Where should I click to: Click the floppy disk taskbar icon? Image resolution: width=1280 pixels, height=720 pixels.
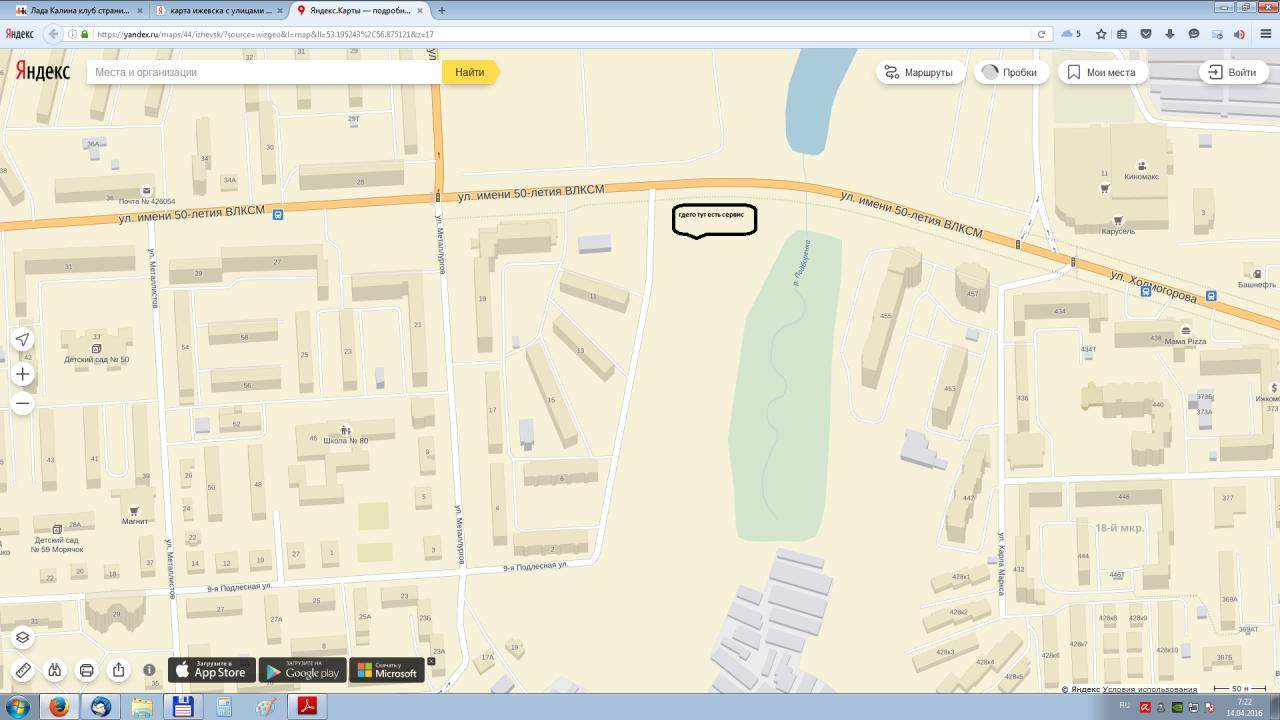coord(182,707)
